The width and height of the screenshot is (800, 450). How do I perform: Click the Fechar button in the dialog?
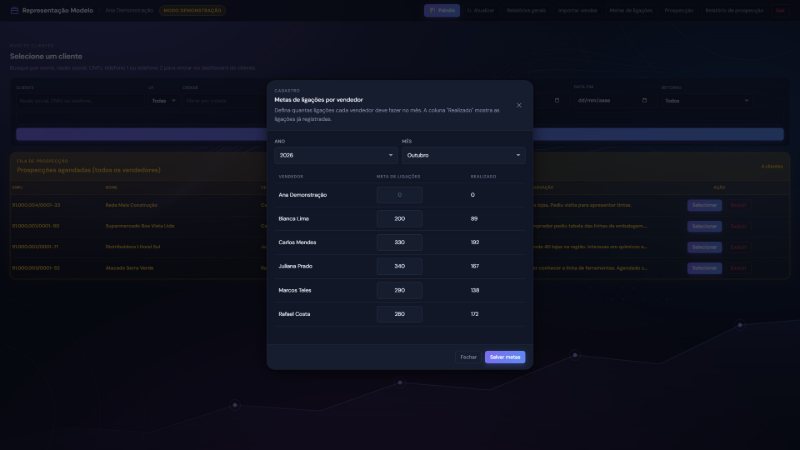pos(468,357)
